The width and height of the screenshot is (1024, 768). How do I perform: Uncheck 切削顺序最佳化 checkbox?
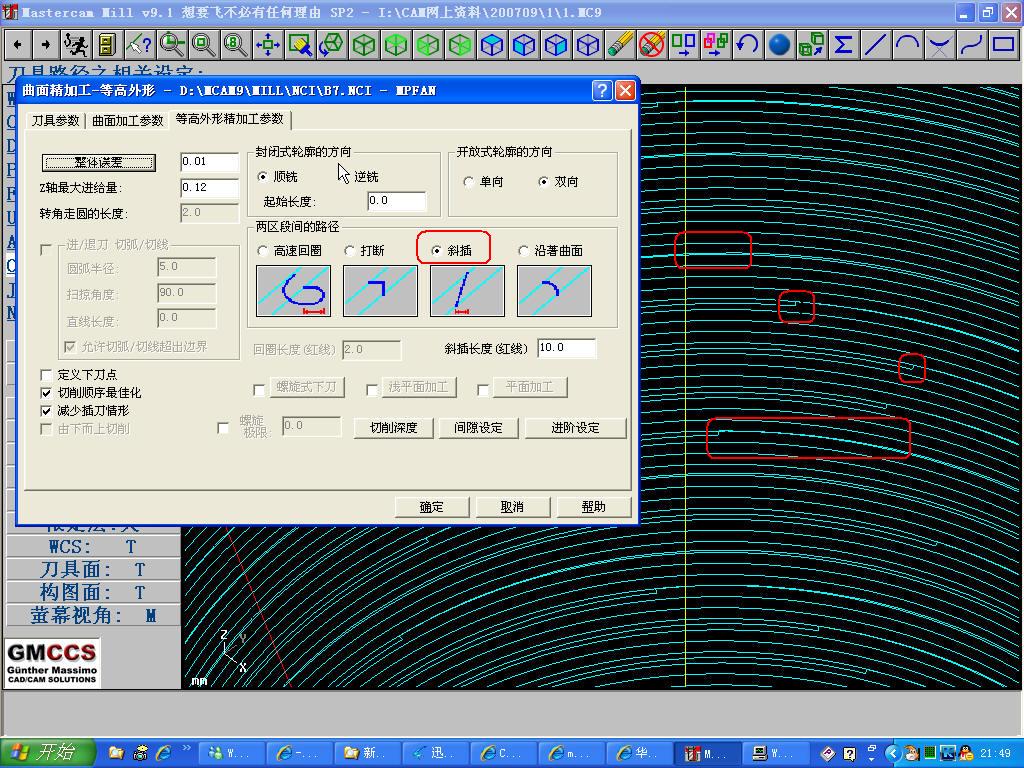pyautogui.click(x=46, y=392)
